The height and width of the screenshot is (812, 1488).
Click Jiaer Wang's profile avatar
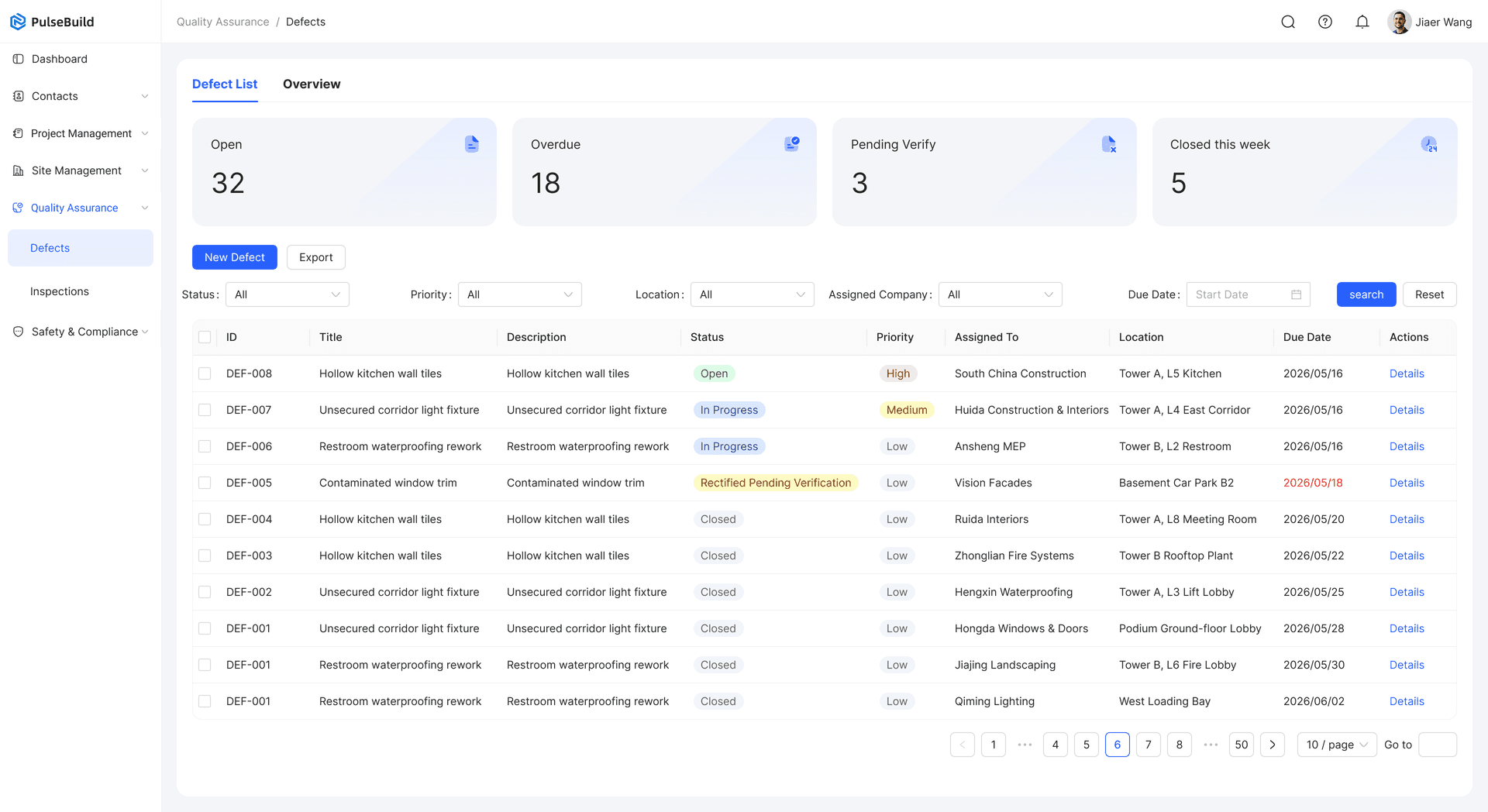point(1399,22)
